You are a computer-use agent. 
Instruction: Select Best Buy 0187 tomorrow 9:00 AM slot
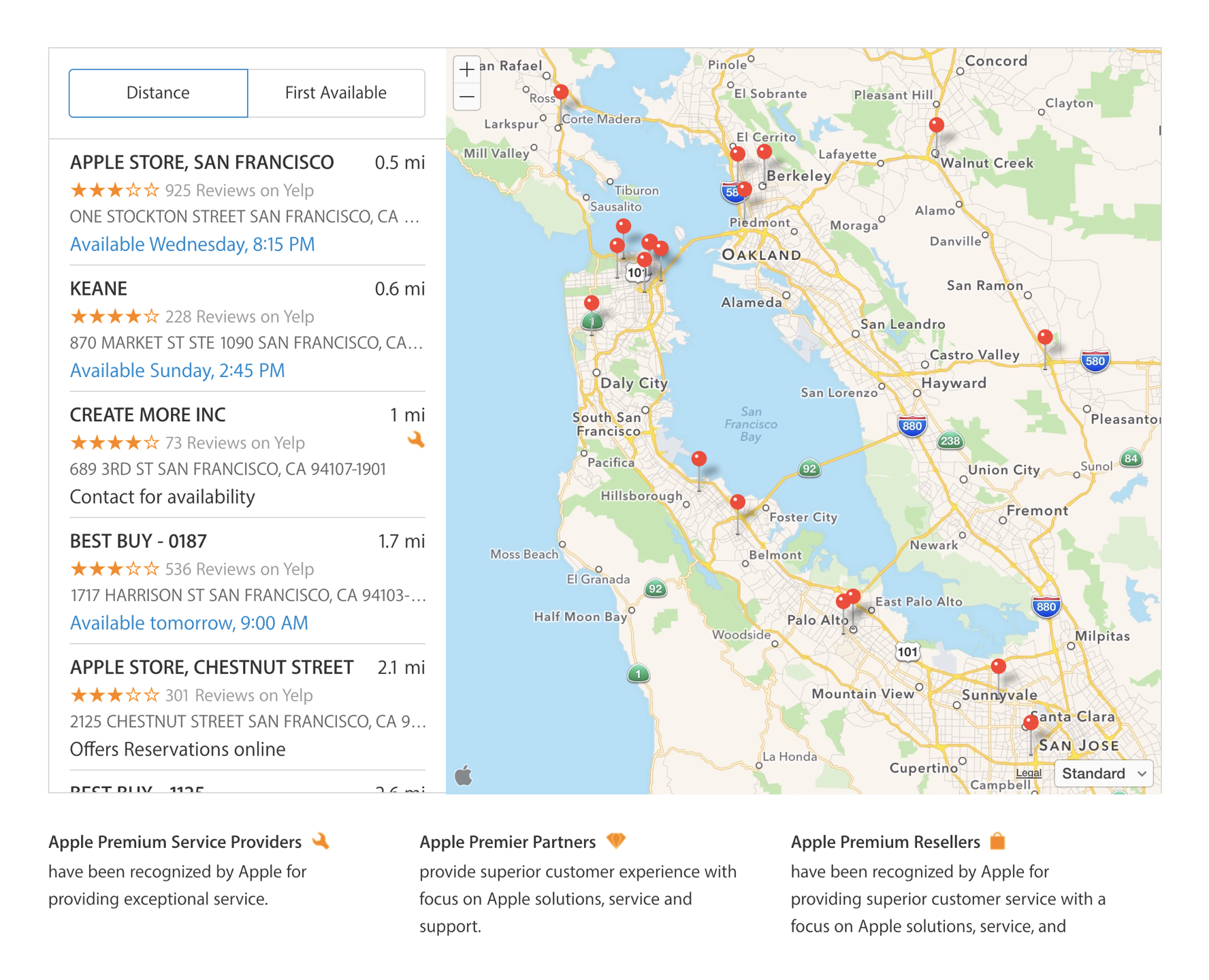point(189,623)
